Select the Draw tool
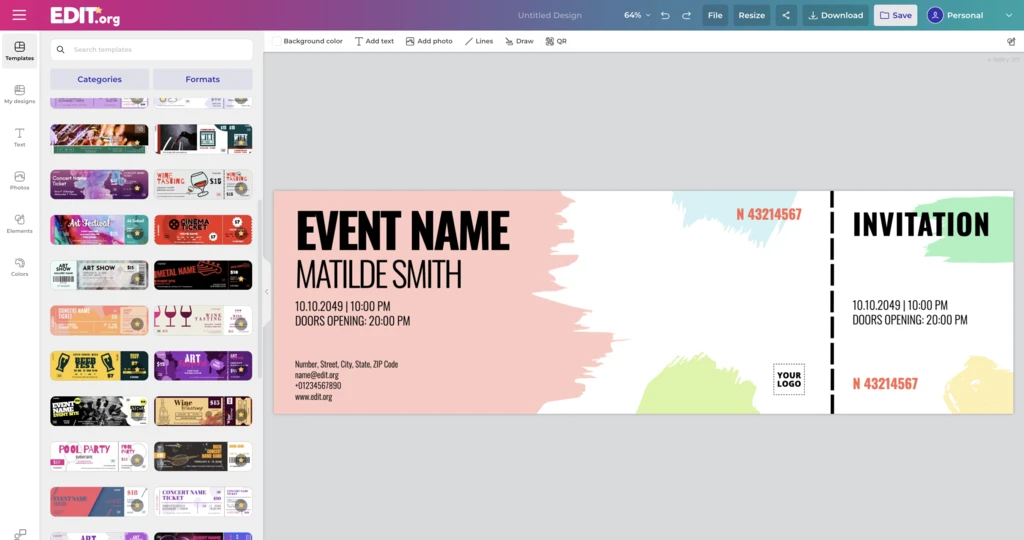 pos(519,41)
